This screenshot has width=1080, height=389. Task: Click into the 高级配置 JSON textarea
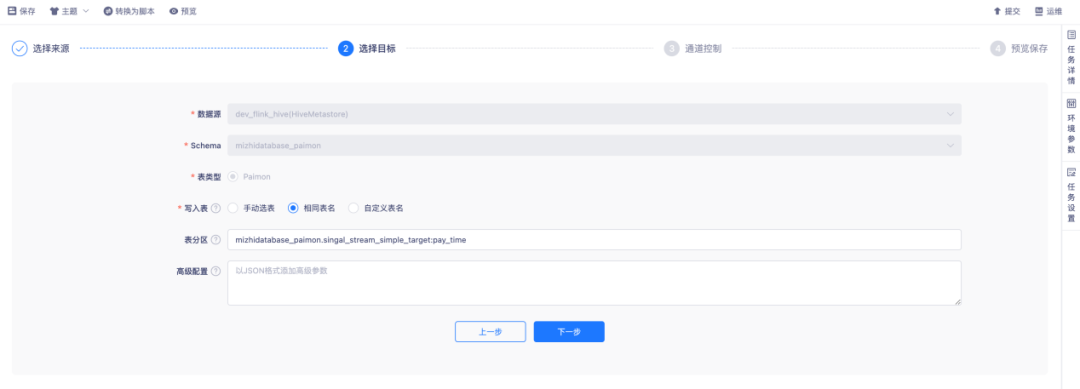(594, 283)
